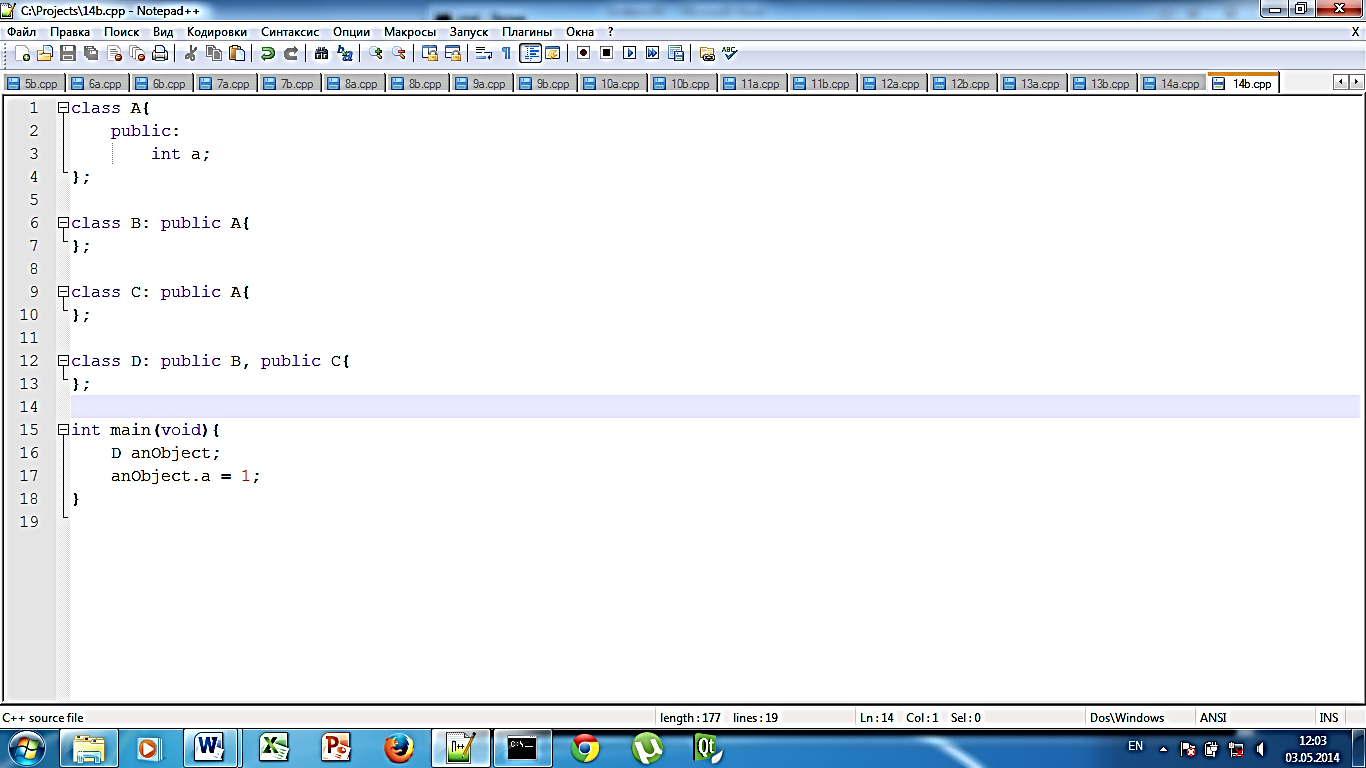Click the Save All toolbar icon
1366x768 pixels.
[x=91, y=53]
